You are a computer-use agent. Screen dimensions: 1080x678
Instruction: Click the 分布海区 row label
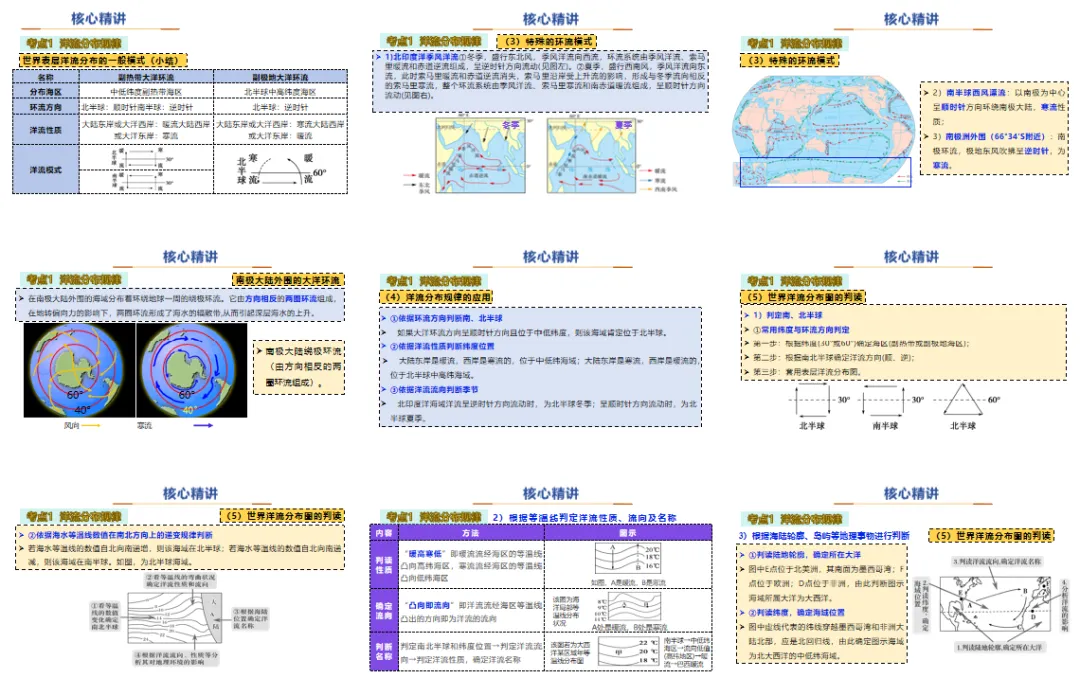45,92
